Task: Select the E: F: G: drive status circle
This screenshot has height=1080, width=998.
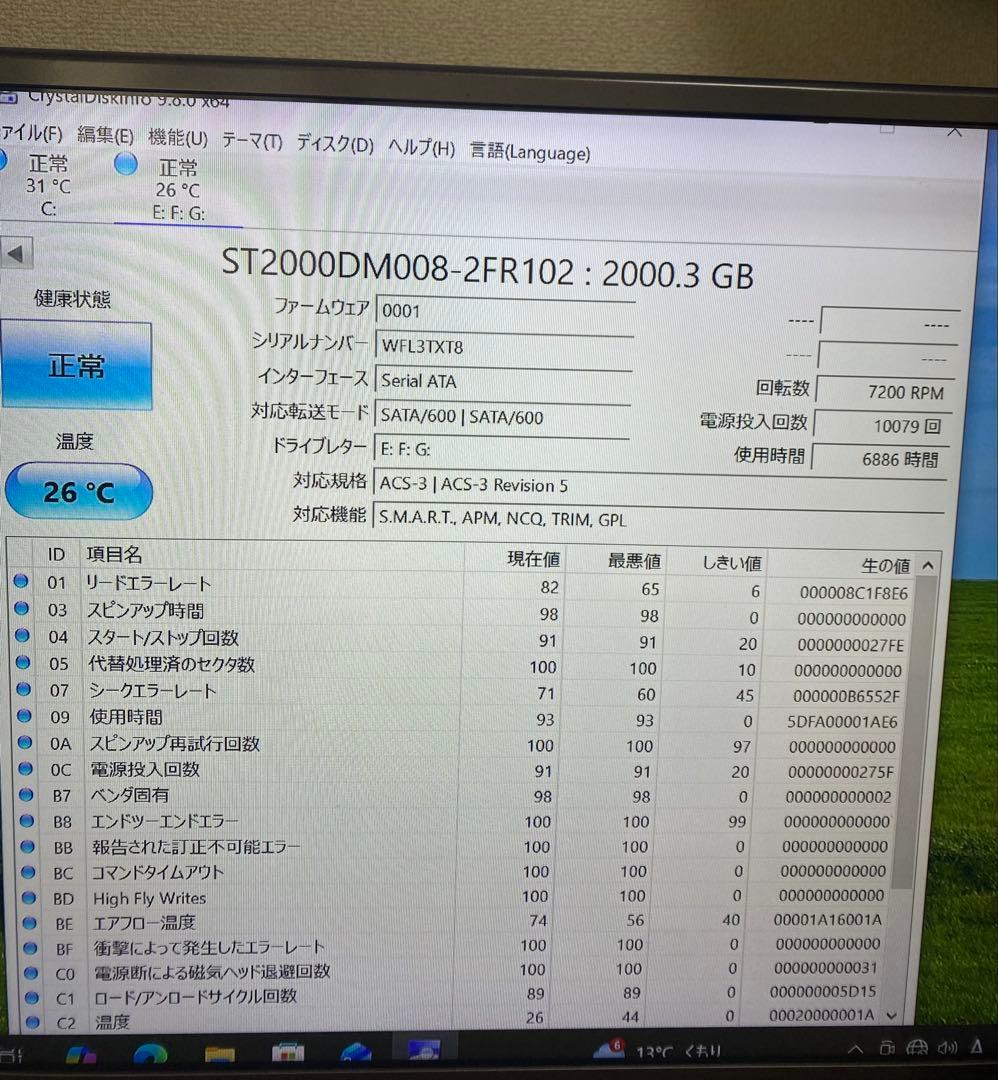Action: [x=125, y=164]
